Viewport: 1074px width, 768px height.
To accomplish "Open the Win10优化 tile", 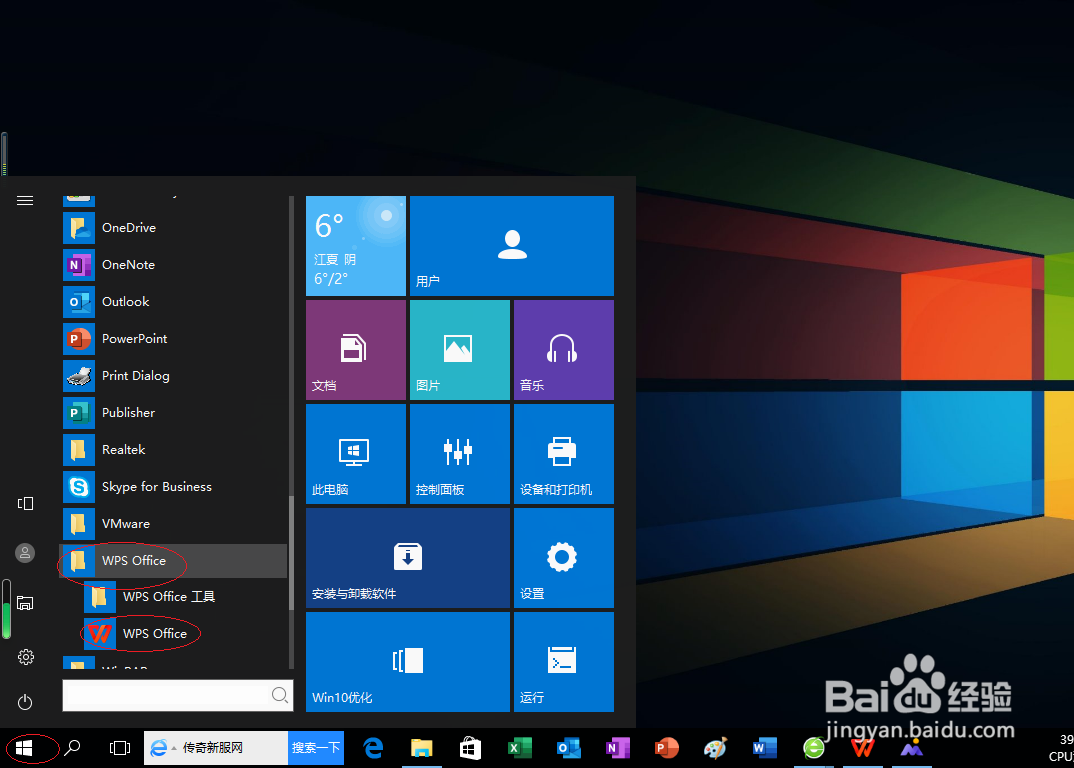I will pyautogui.click(x=408, y=662).
